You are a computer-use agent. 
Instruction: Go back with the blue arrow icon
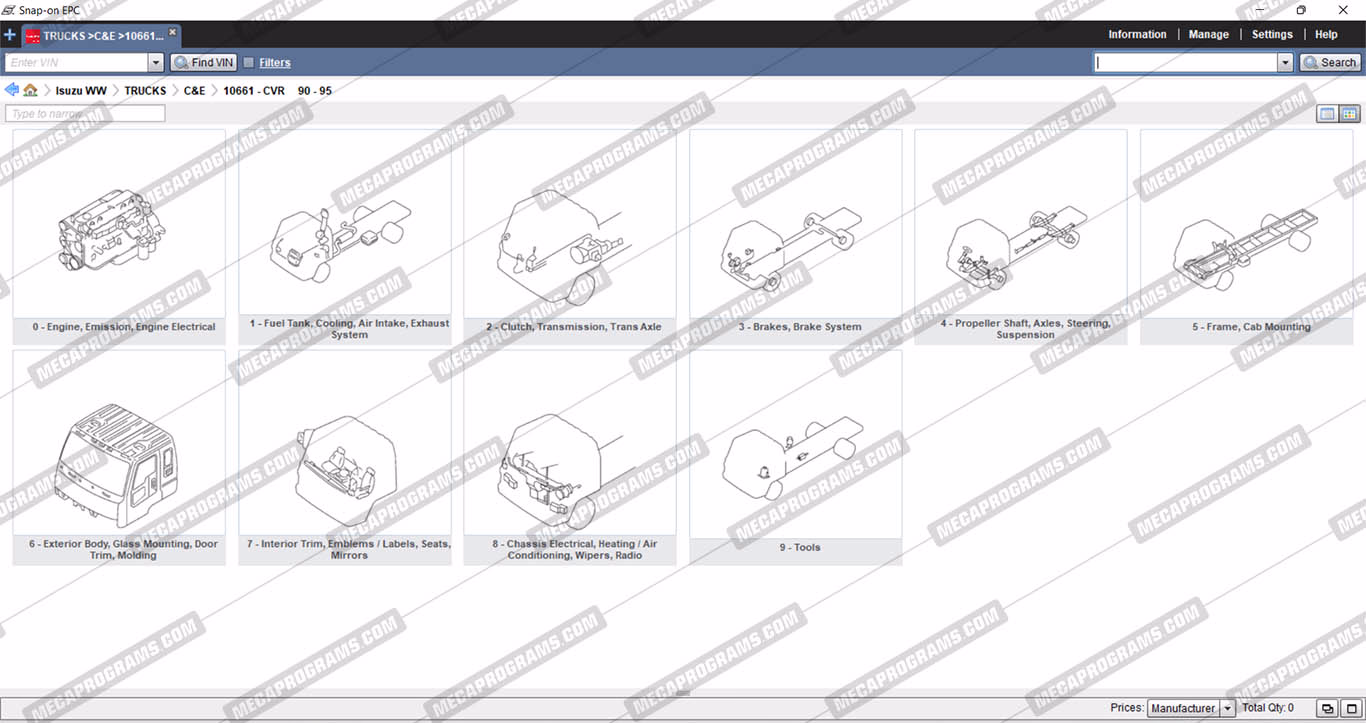click(12, 90)
